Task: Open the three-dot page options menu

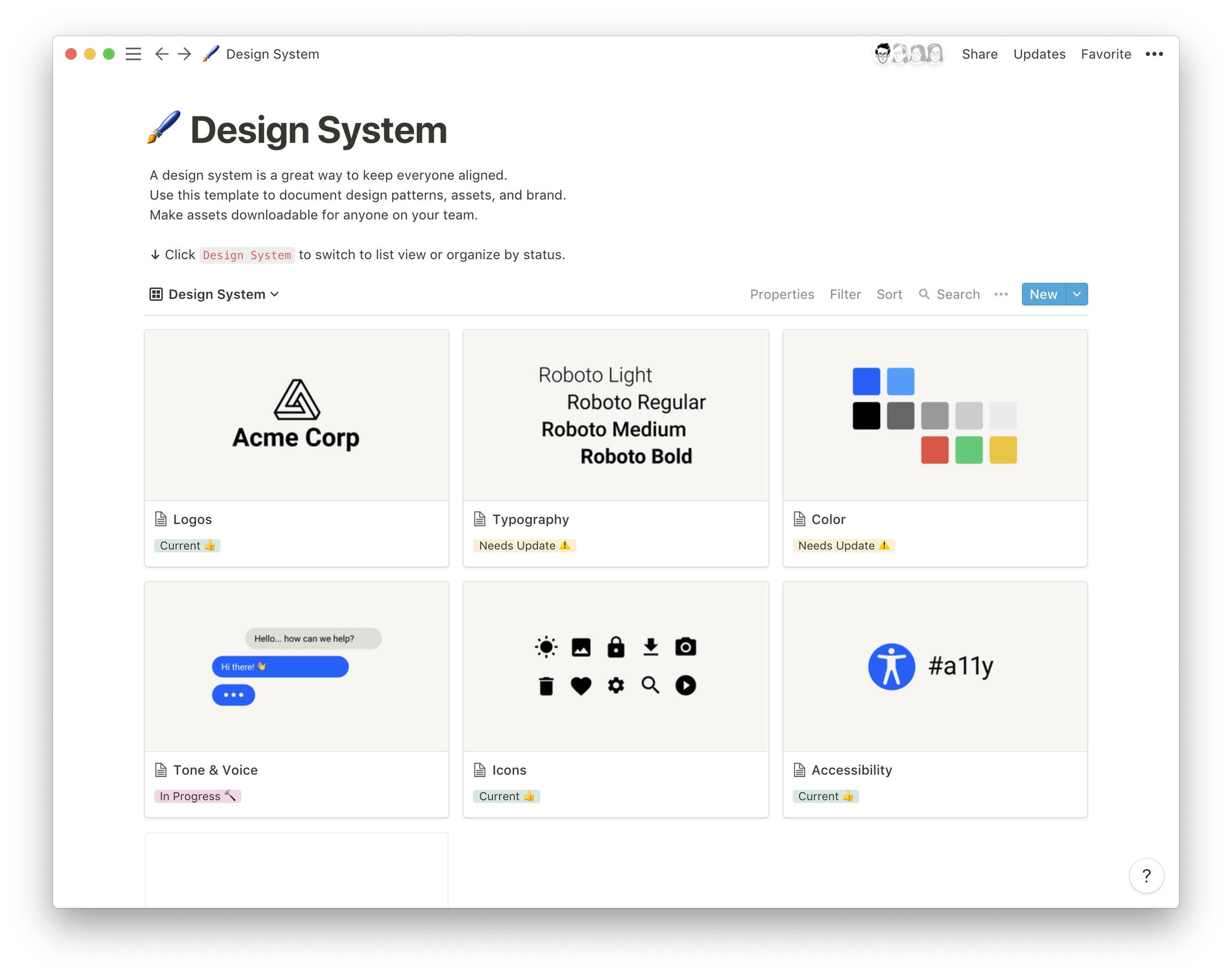Action: click(1154, 54)
